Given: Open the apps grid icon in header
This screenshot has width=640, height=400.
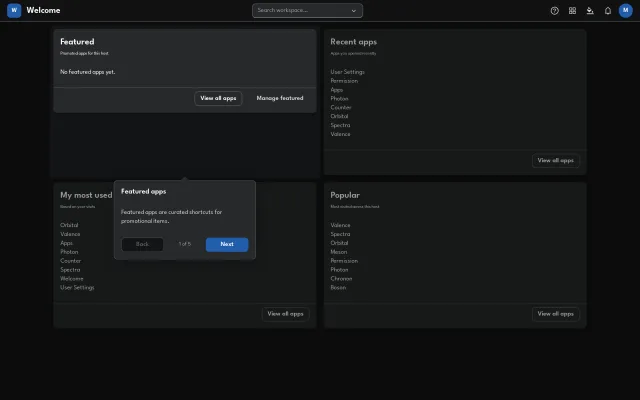Looking at the screenshot, I should point(572,11).
